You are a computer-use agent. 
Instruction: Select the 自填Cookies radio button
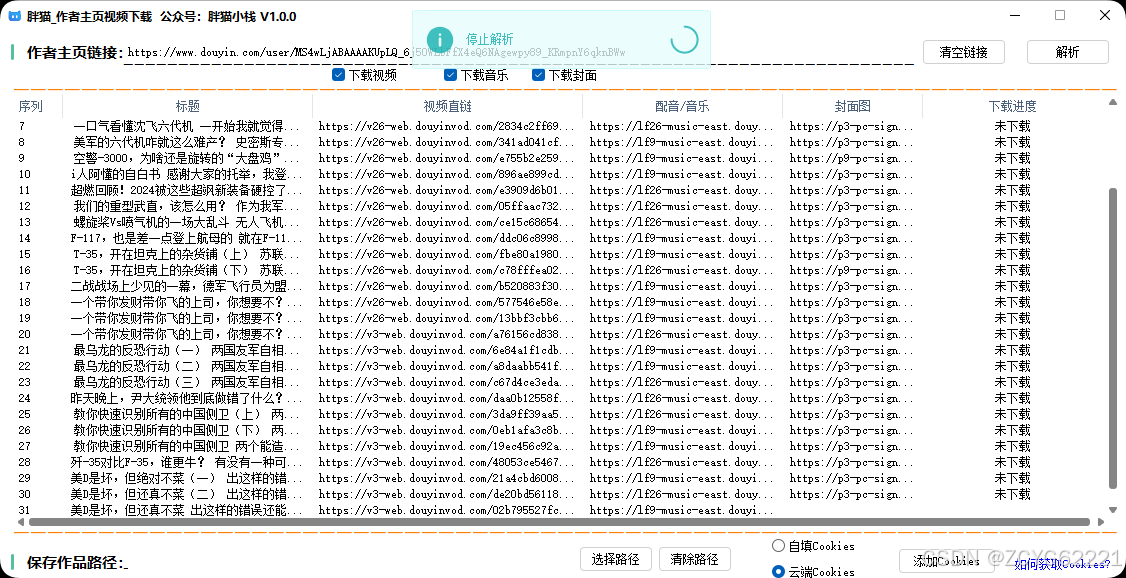click(x=778, y=546)
